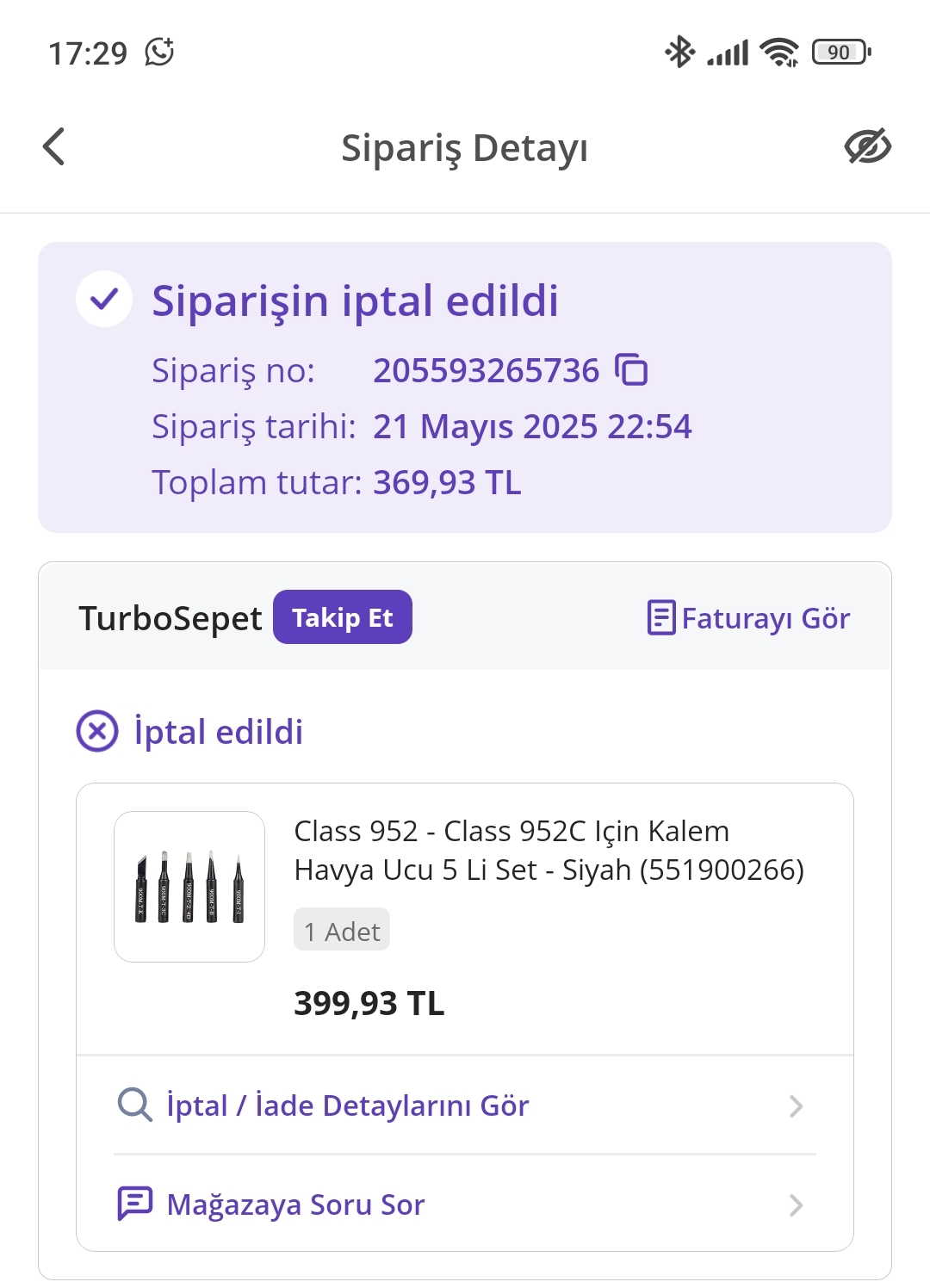
Task: Tap the purple checkmark status icon
Action: pos(104,300)
